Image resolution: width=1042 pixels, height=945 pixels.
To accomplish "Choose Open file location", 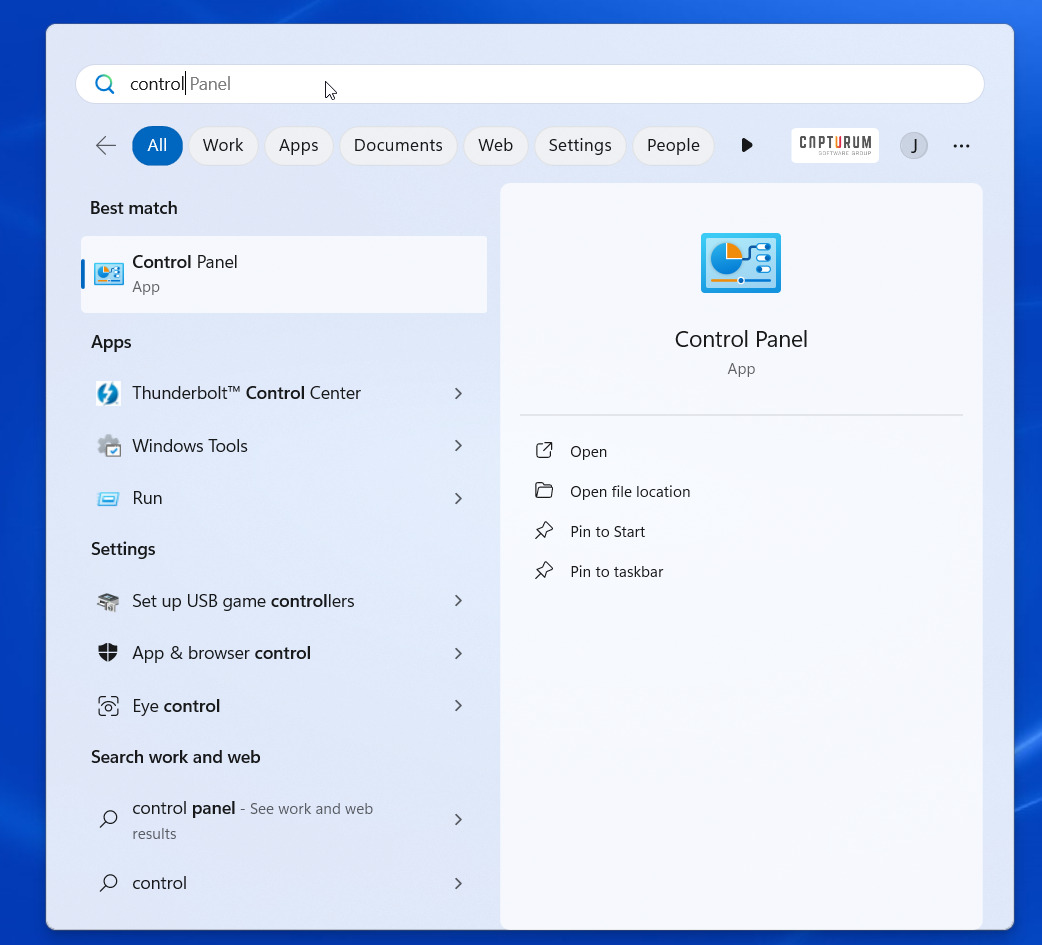I will coord(629,492).
